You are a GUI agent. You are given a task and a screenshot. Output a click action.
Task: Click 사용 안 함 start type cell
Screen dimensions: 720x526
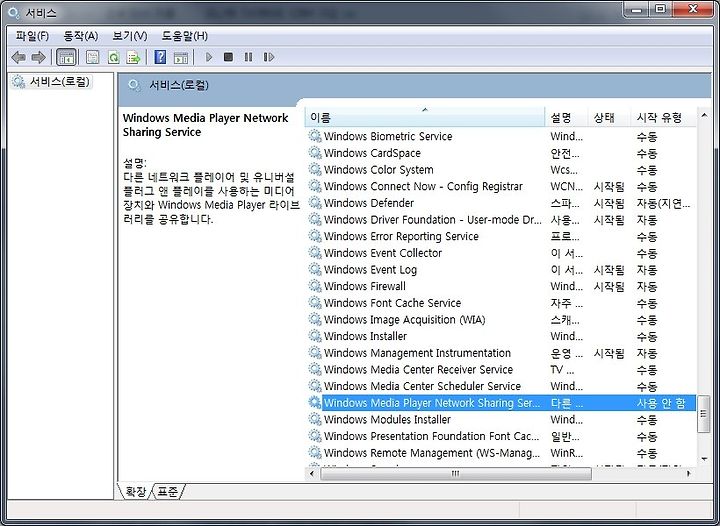[x=661, y=403]
